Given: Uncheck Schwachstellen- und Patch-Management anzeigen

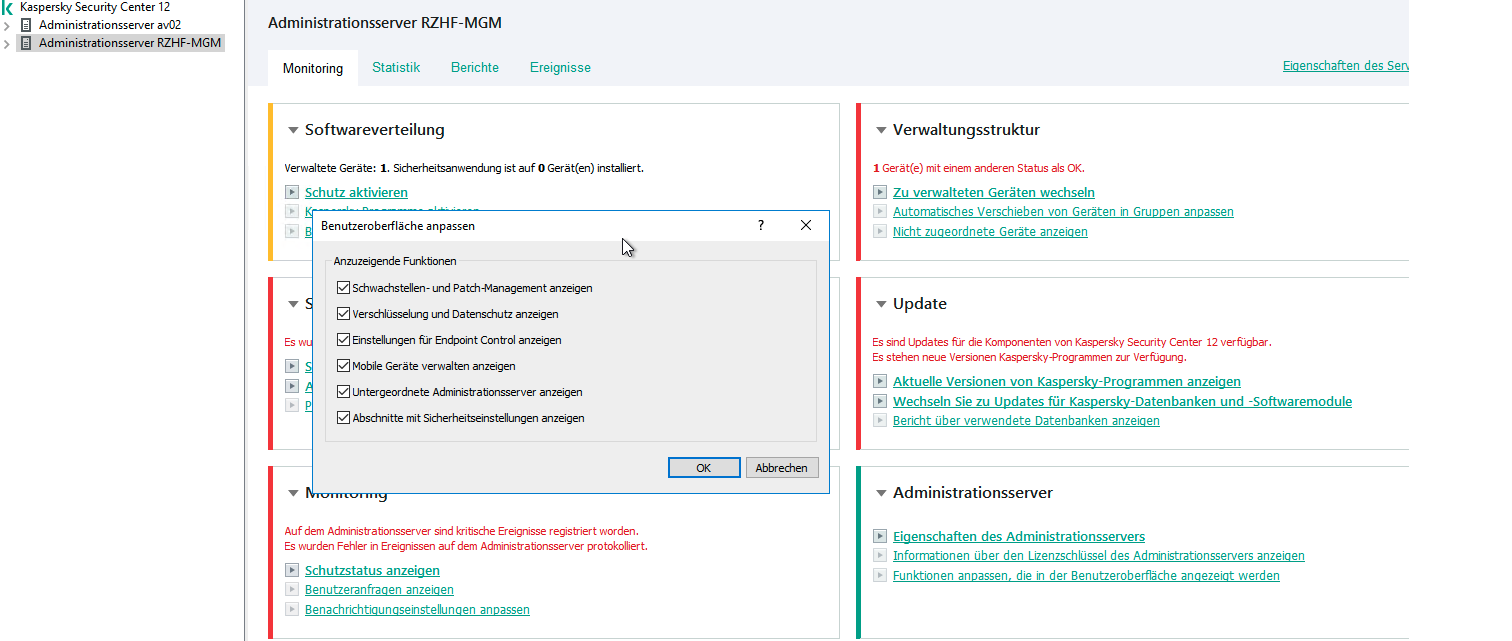Looking at the screenshot, I should pos(344,287).
